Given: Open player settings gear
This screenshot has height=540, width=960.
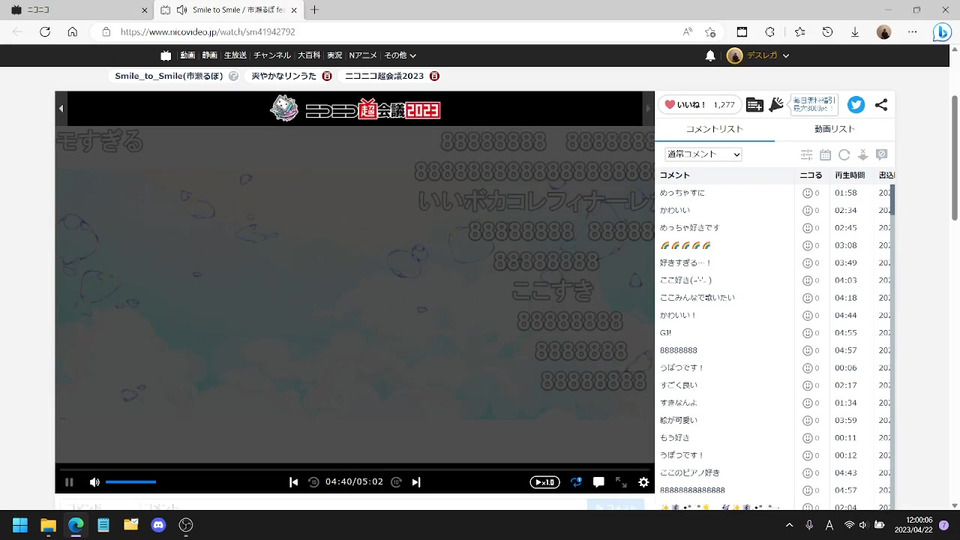Looking at the screenshot, I should [x=643, y=482].
